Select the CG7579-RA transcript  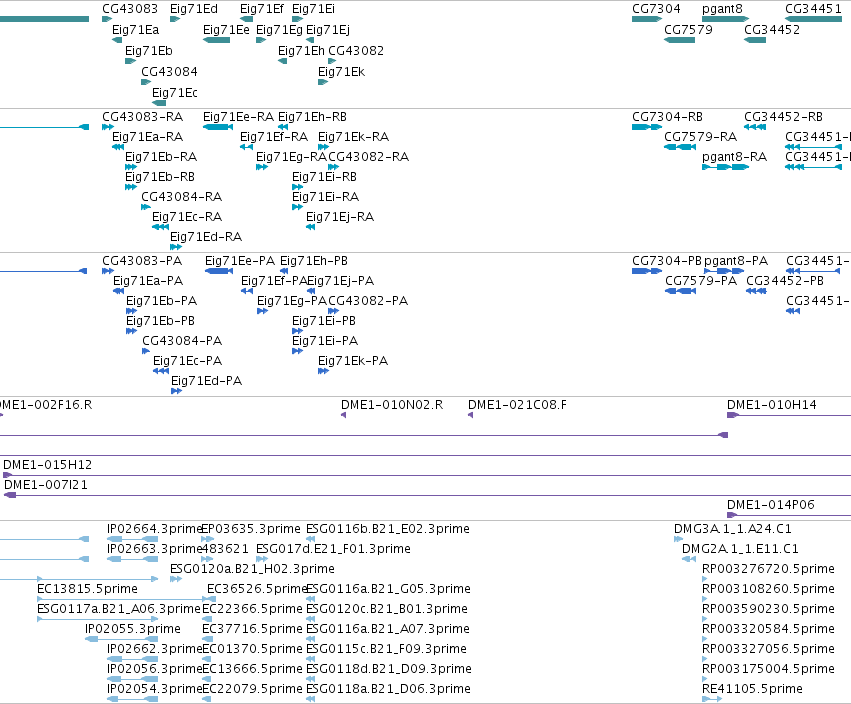point(680,147)
